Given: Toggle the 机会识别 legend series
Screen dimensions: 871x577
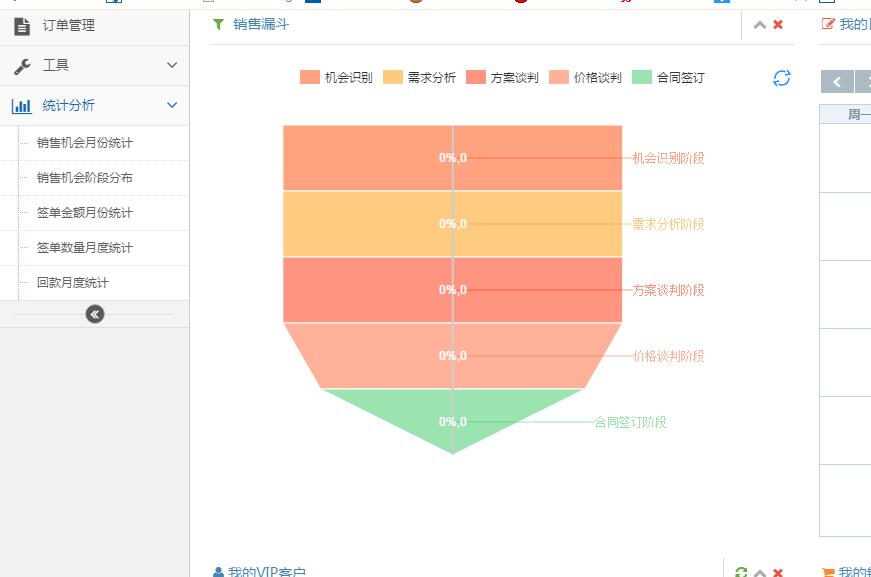Looking at the screenshot, I should pyautogui.click(x=336, y=78).
